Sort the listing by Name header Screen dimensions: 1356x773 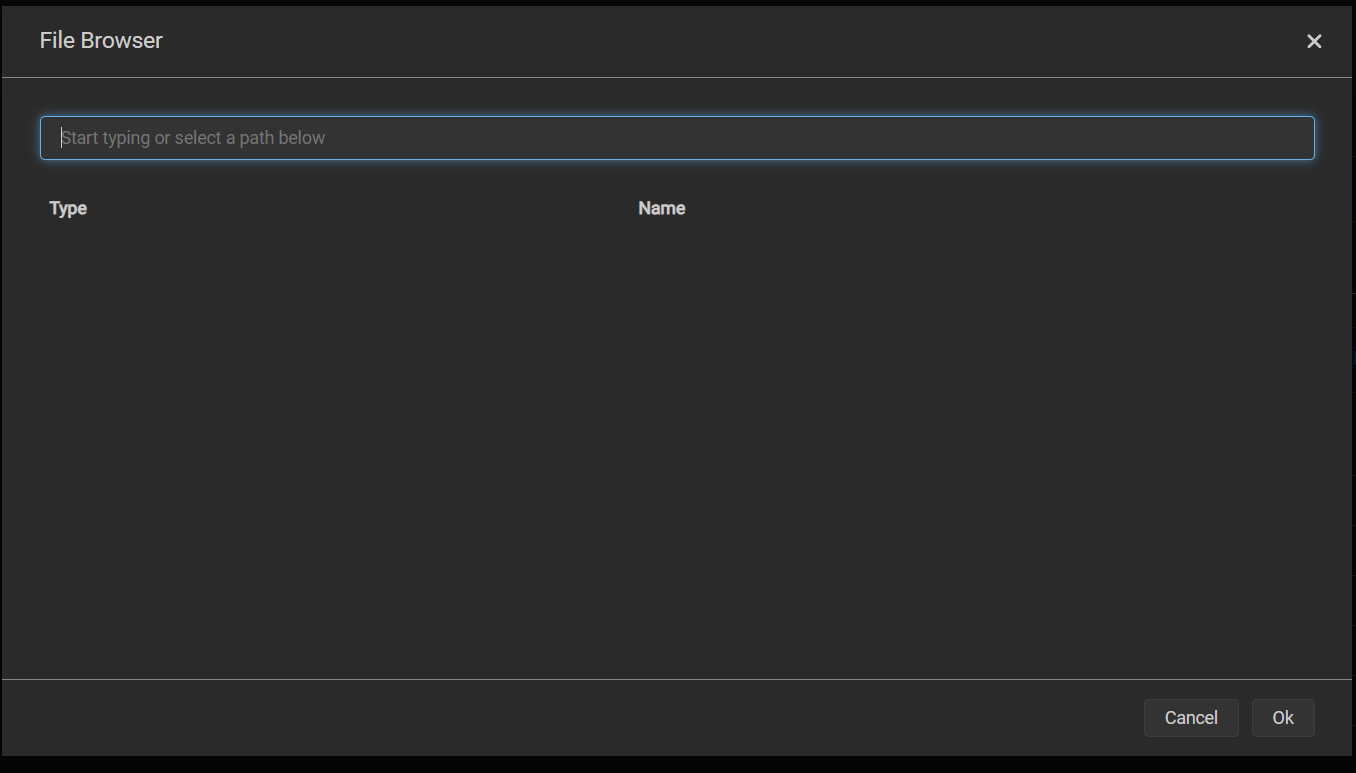coord(661,208)
